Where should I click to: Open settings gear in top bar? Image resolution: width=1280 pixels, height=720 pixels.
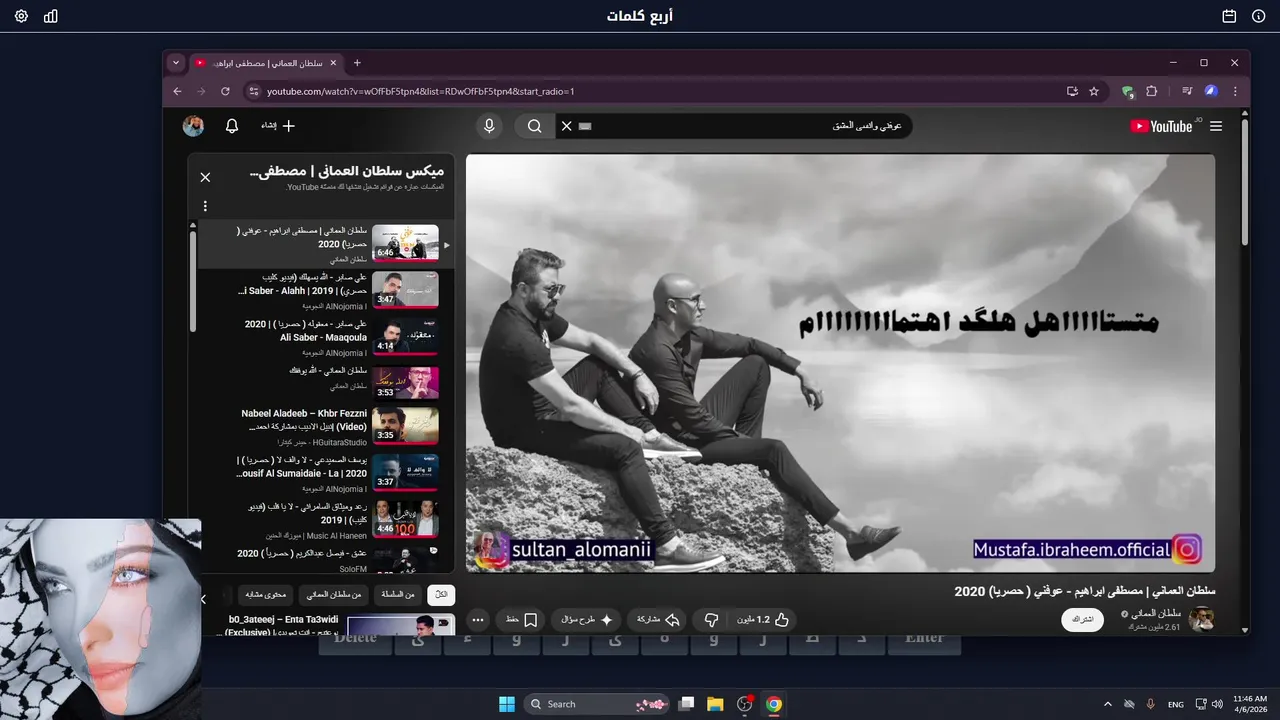tap(21, 16)
